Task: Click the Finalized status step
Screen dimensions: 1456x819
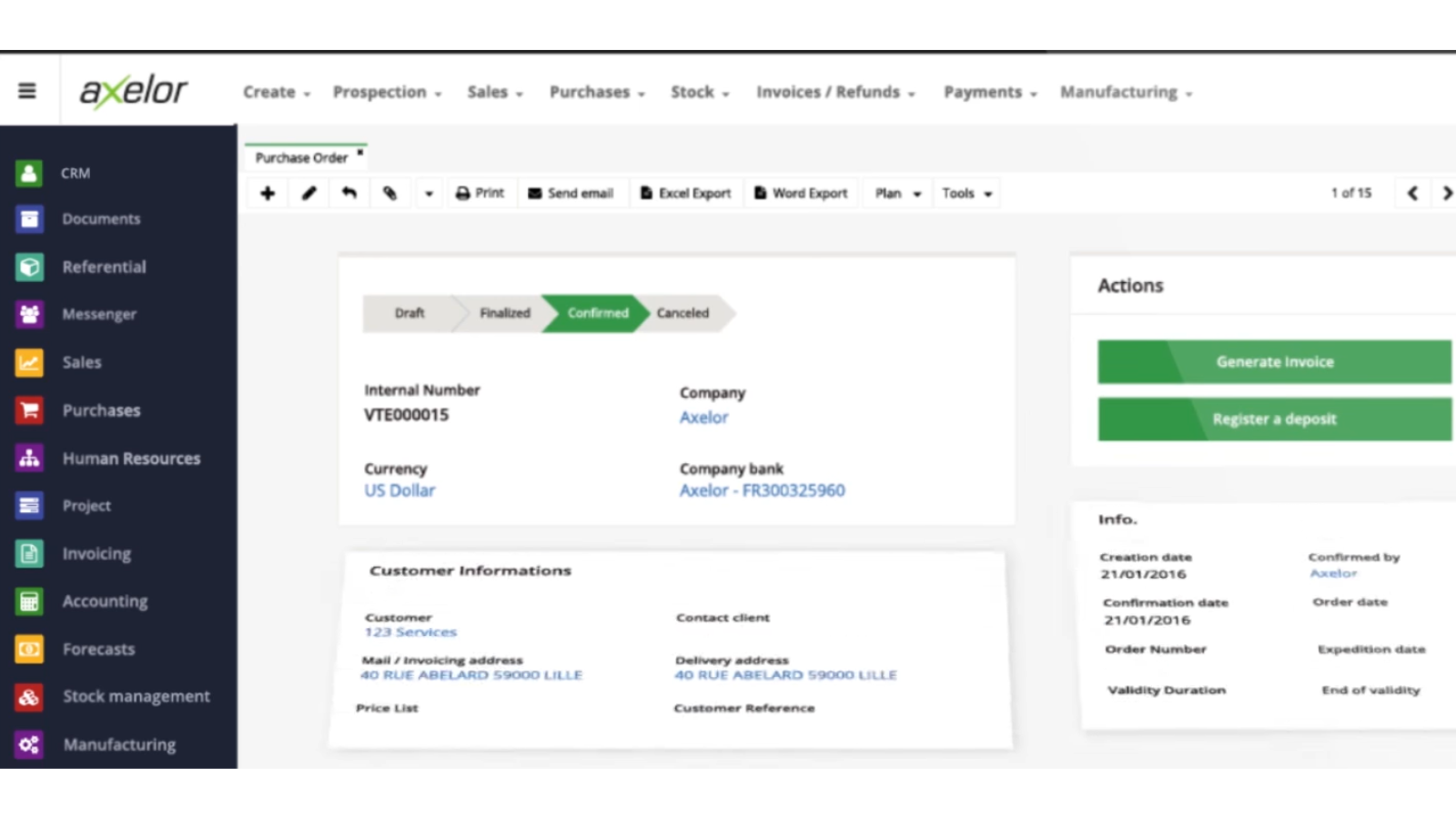Action: pyautogui.click(x=505, y=313)
